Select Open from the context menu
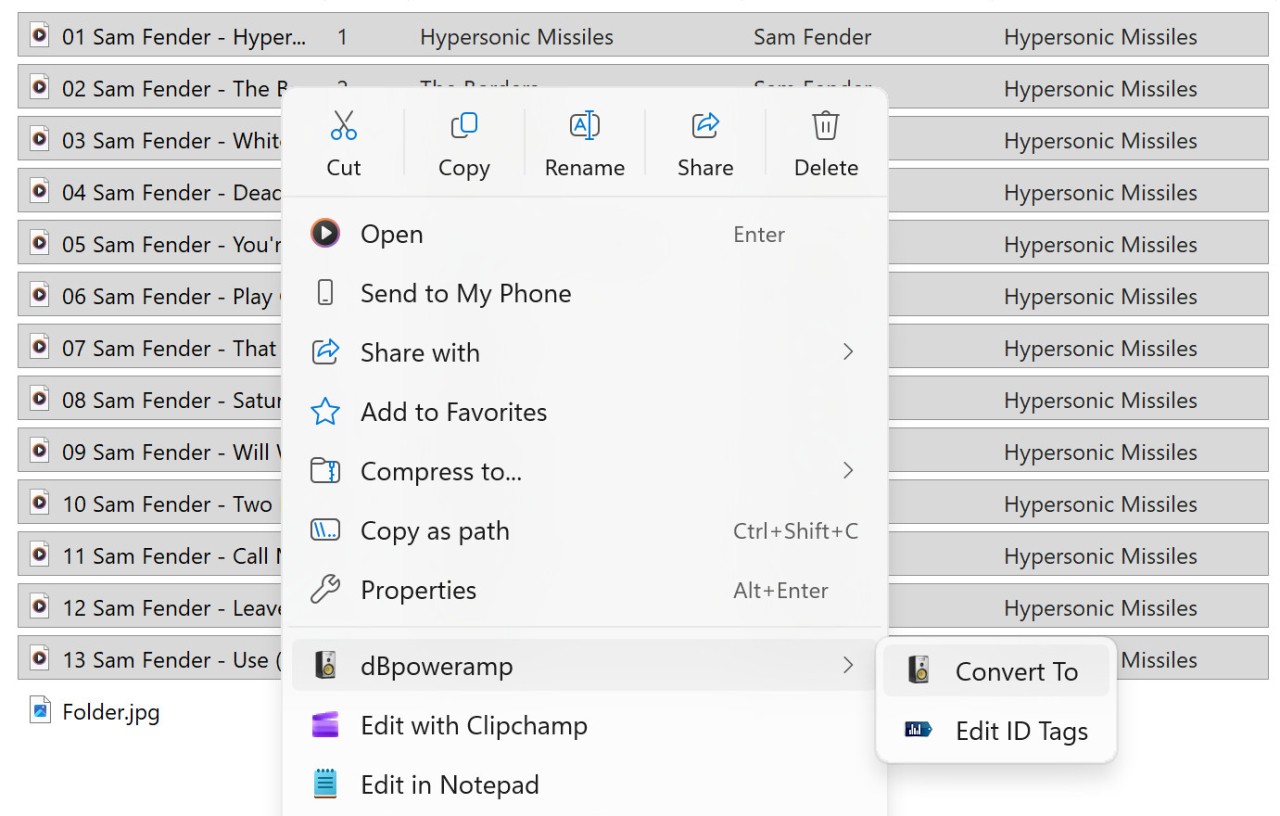 (x=392, y=234)
